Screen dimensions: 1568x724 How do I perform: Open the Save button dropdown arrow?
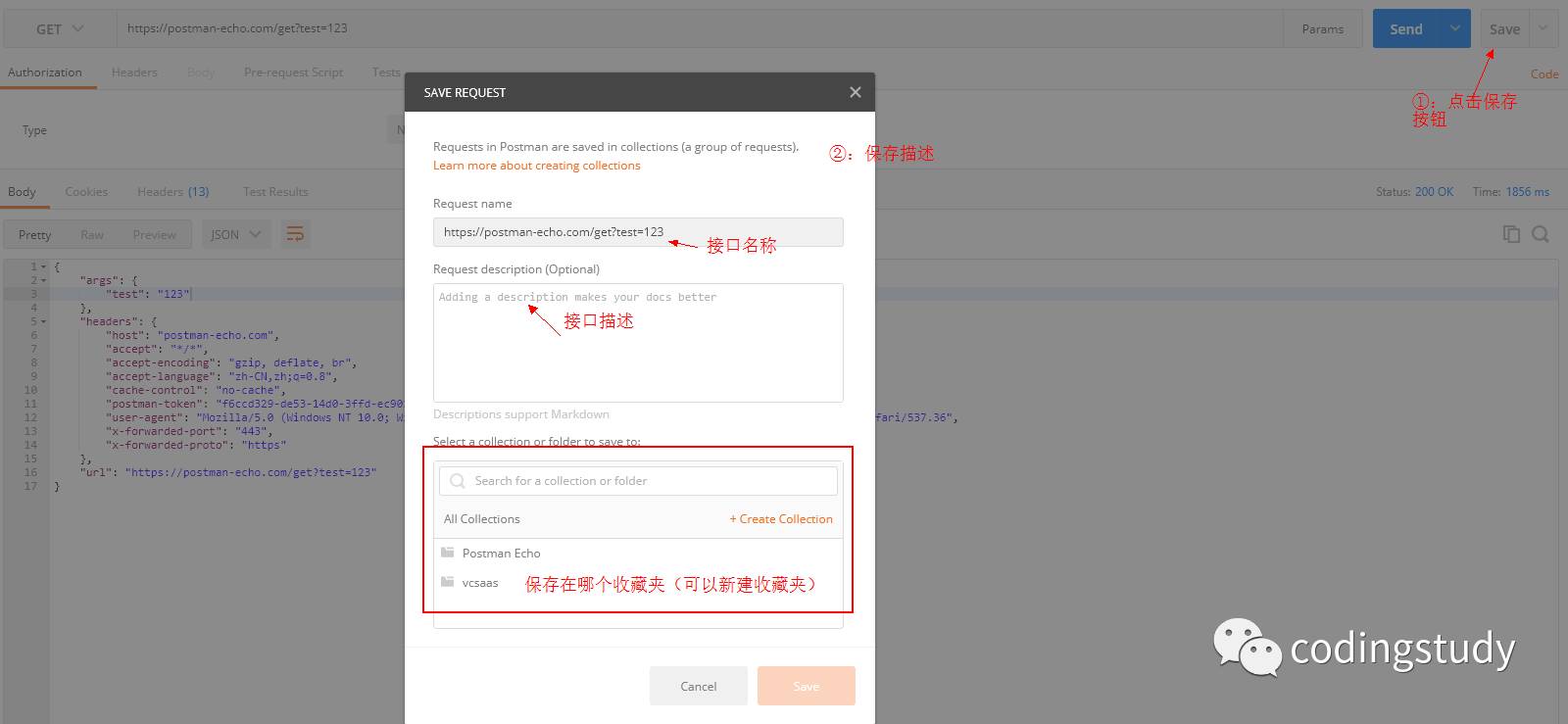pos(1543,28)
